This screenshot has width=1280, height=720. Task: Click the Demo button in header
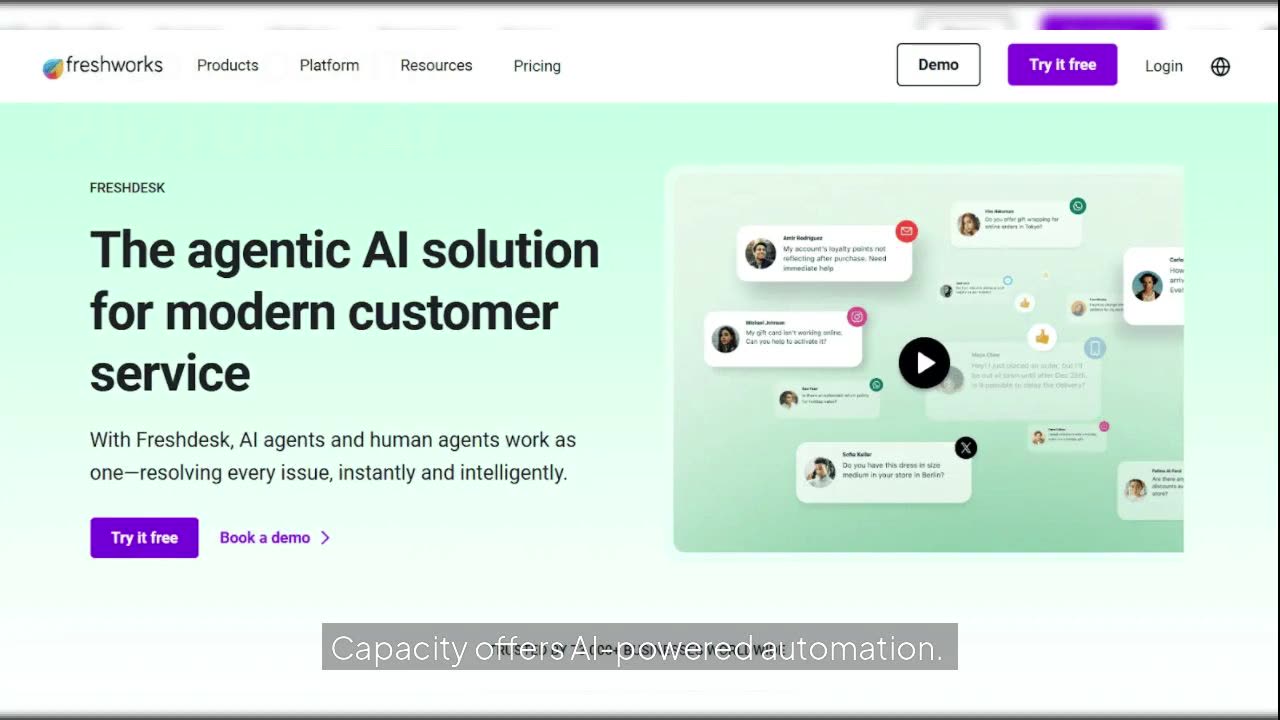point(938,65)
